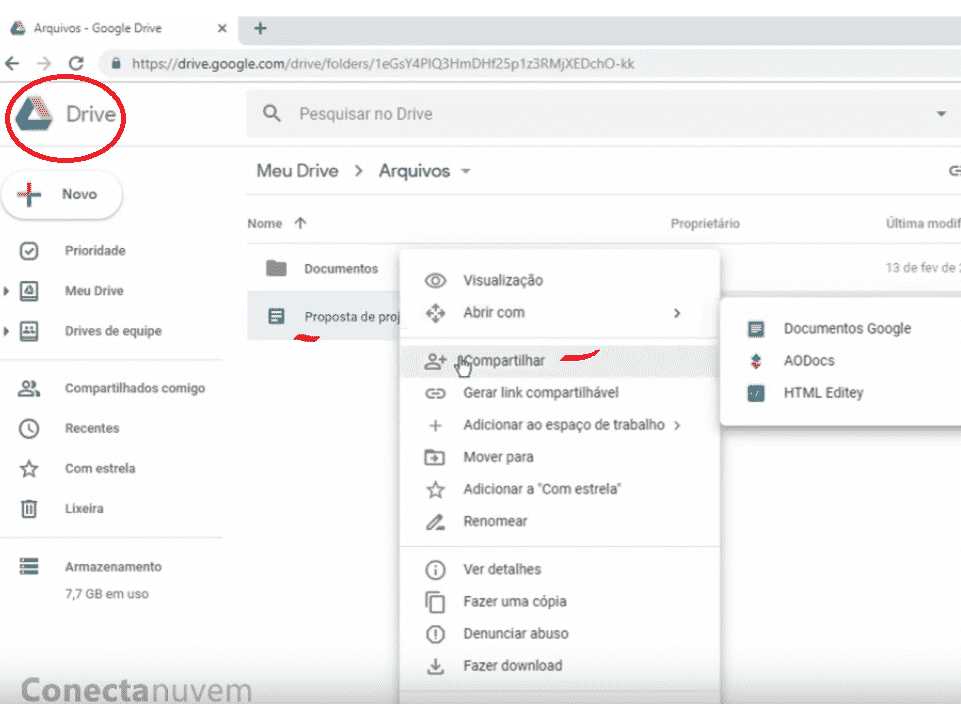Expand the Abrir com submenu arrow

point(677,313)
